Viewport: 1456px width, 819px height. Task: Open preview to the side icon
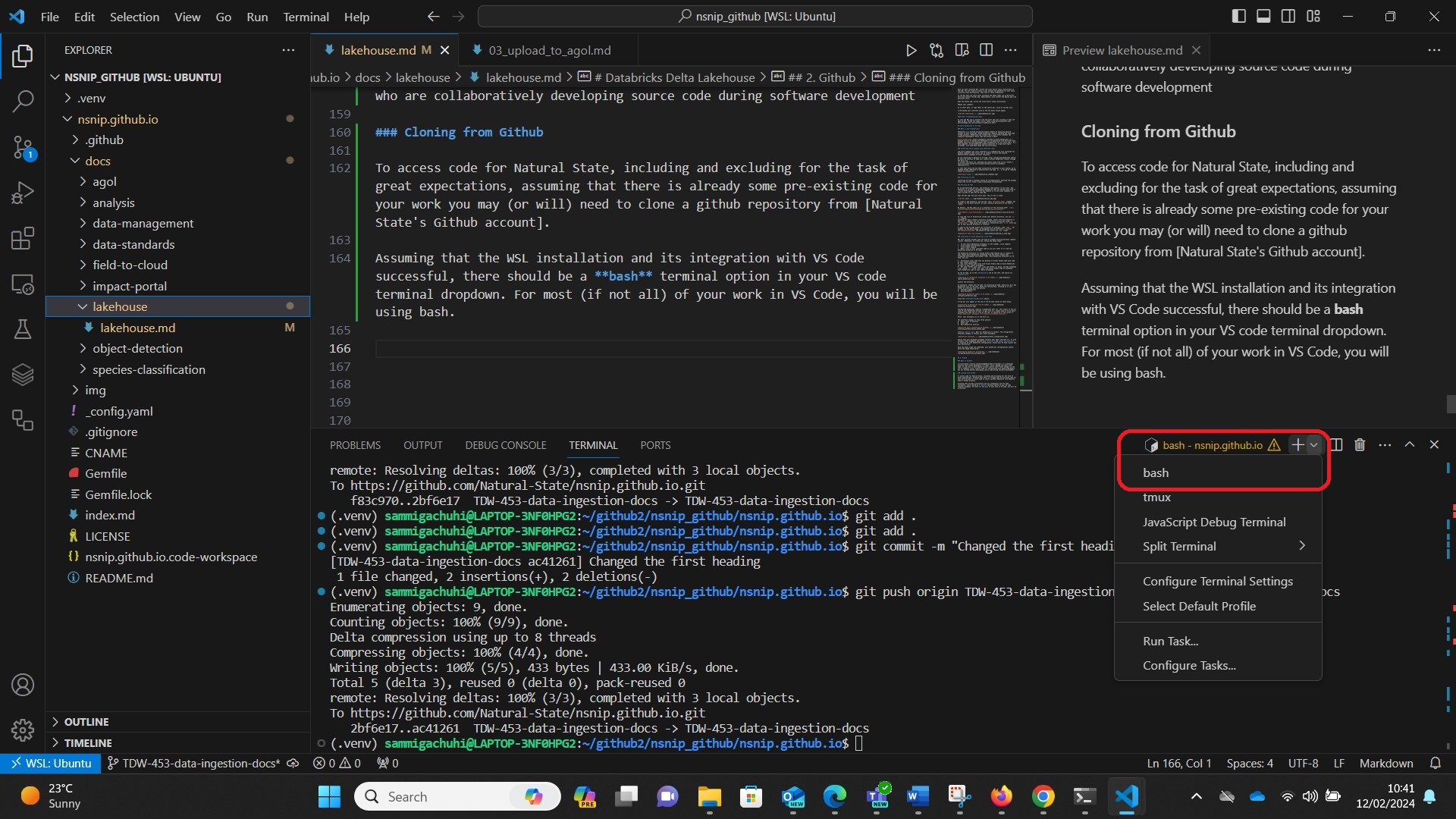[x=962, y=50]
